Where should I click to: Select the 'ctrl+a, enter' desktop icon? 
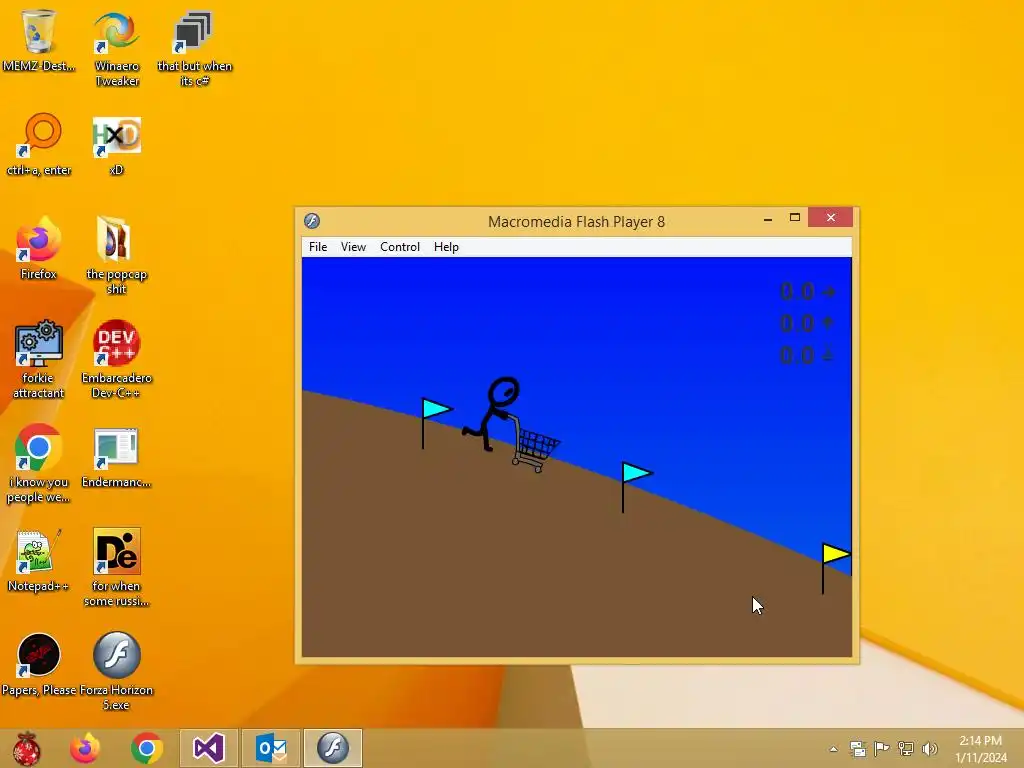pos(39,145)
